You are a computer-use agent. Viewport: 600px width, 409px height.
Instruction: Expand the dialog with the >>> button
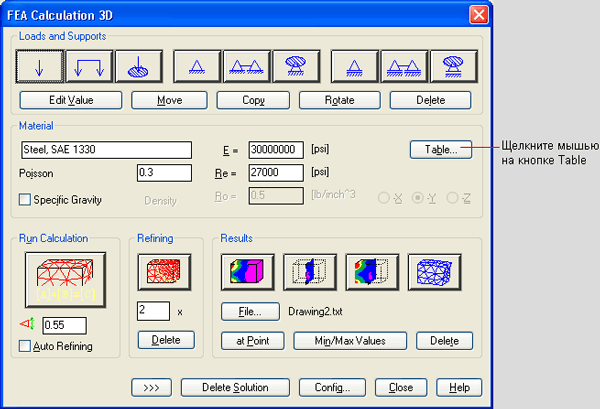151,387
